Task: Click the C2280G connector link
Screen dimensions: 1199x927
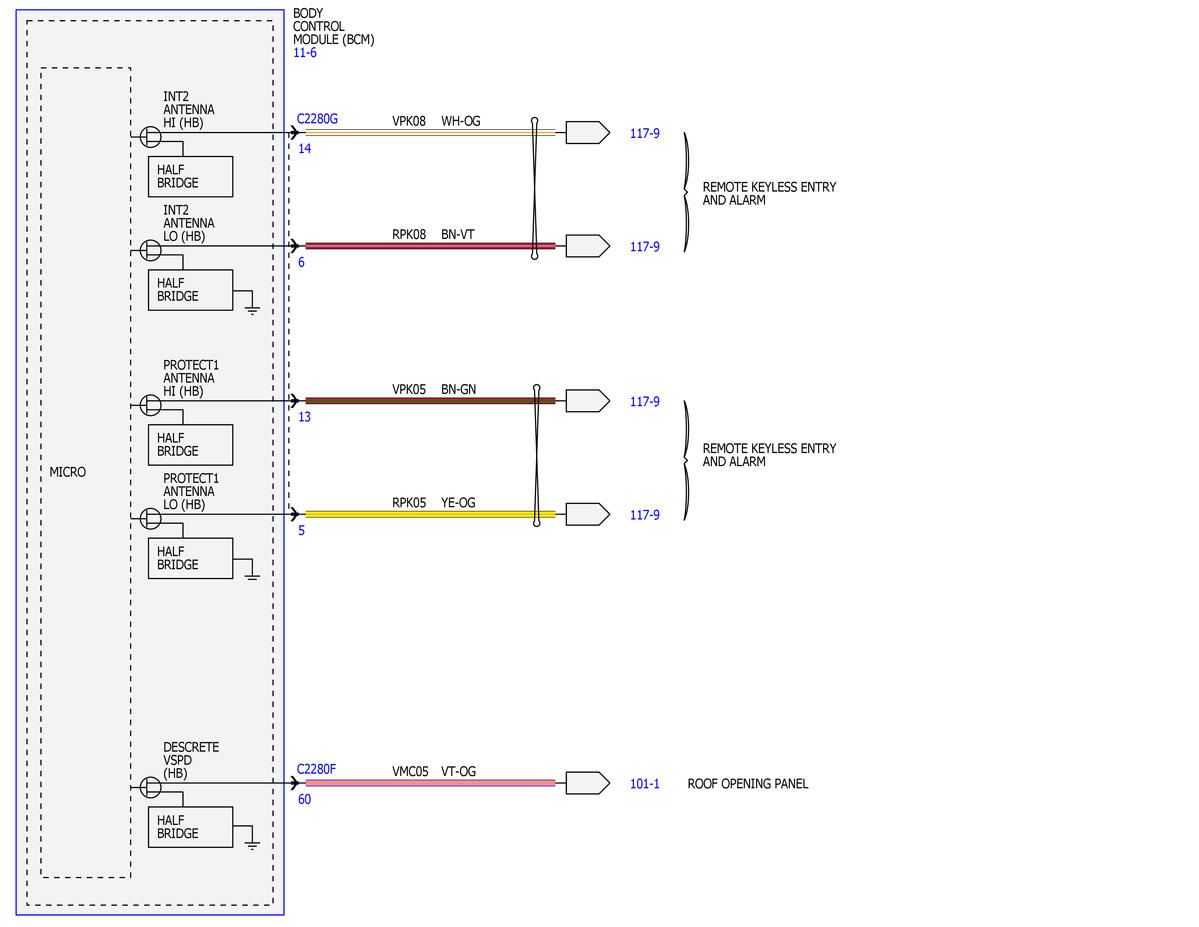Action: tap(317, 119)
